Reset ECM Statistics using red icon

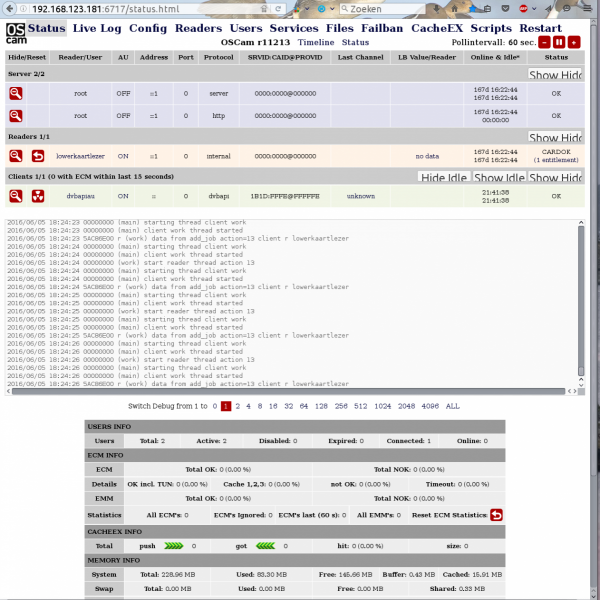[x=496, y=514]
